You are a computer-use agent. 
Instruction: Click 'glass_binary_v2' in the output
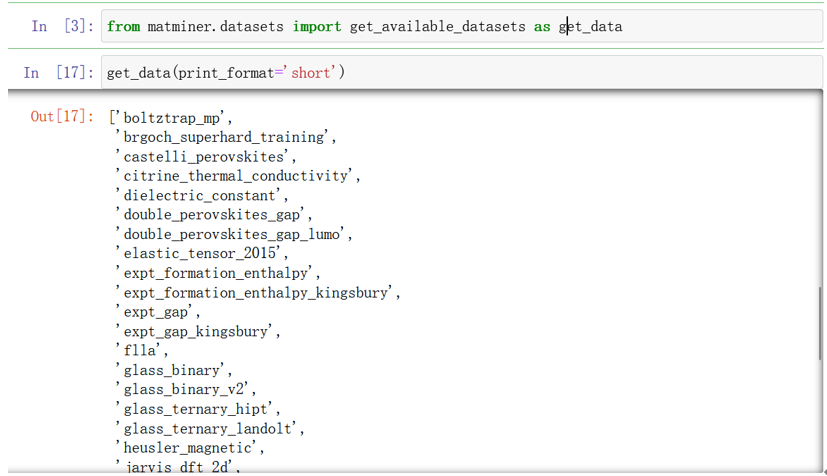click(187, 389)
